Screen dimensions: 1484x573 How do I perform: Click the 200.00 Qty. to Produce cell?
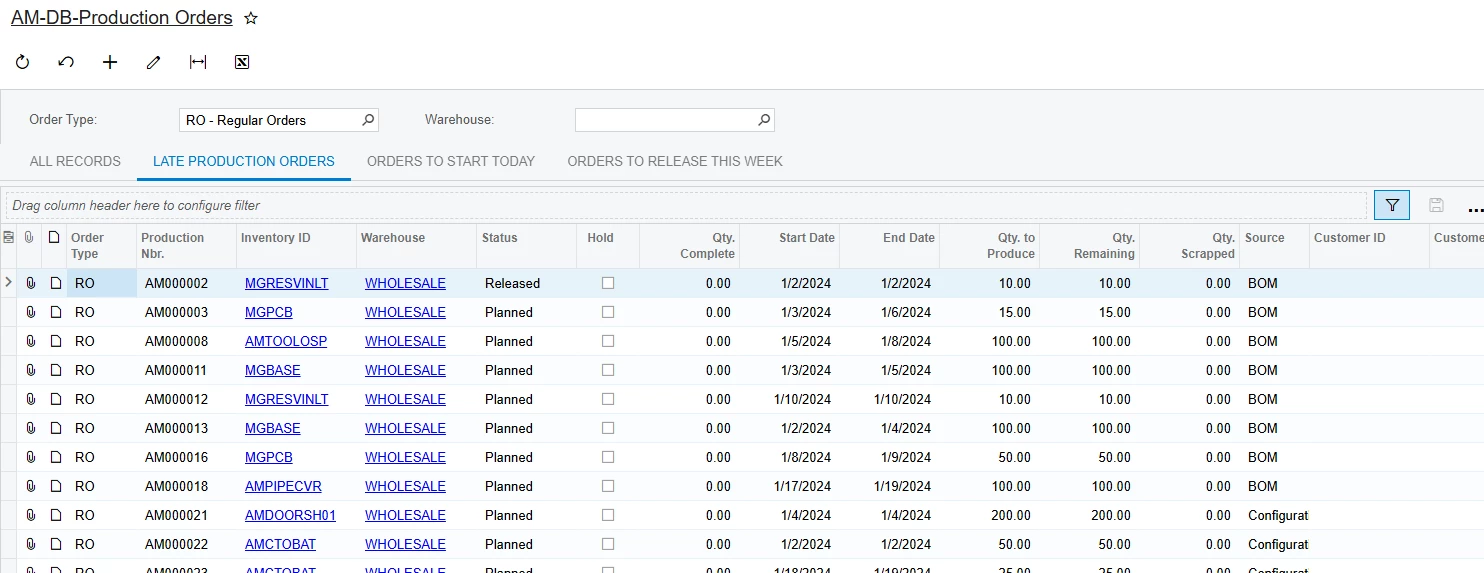coord(990,515)
